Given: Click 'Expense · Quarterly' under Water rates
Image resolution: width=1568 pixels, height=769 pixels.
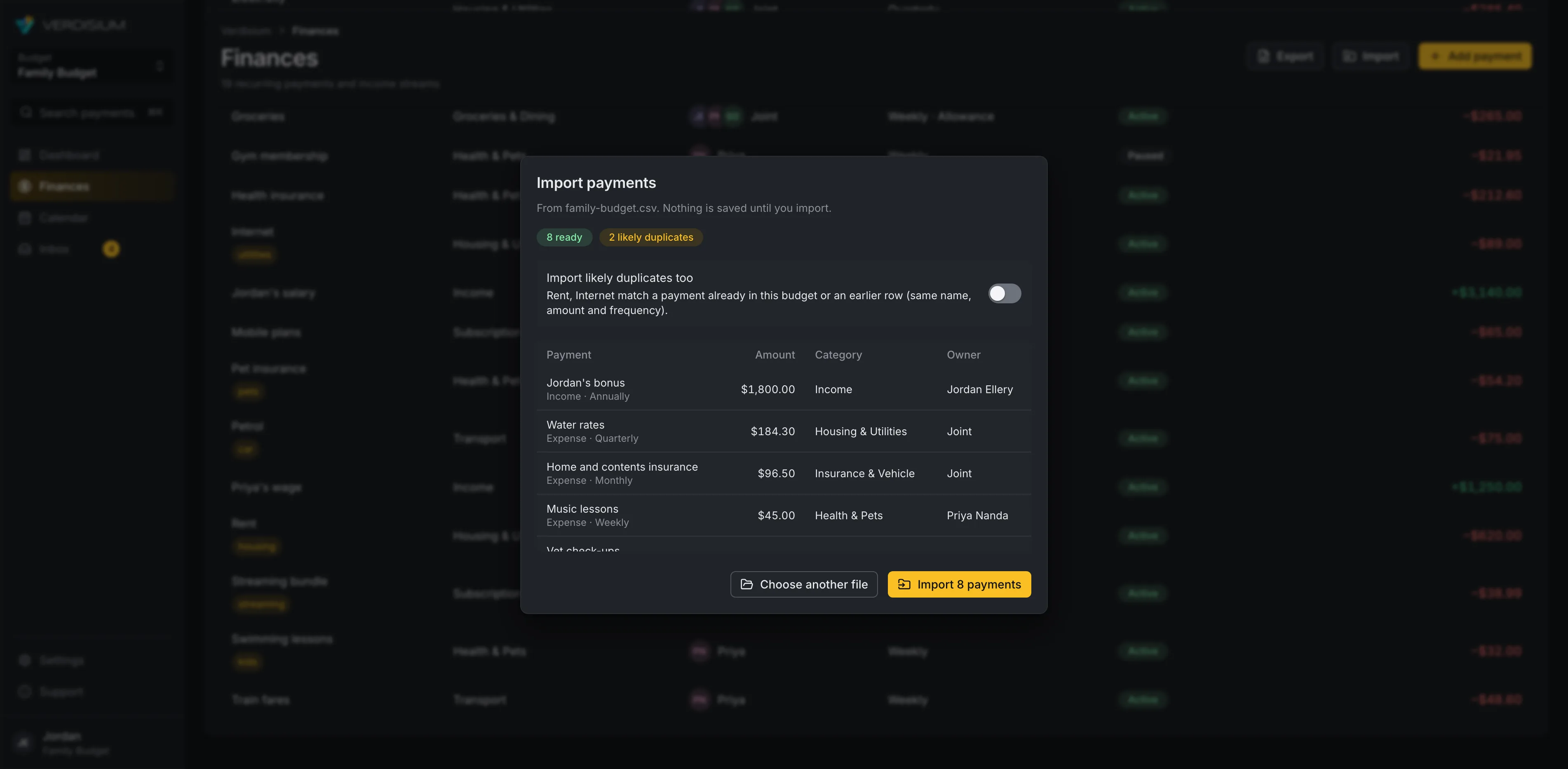Looking at the screenshot, I should tap(592, 438).
